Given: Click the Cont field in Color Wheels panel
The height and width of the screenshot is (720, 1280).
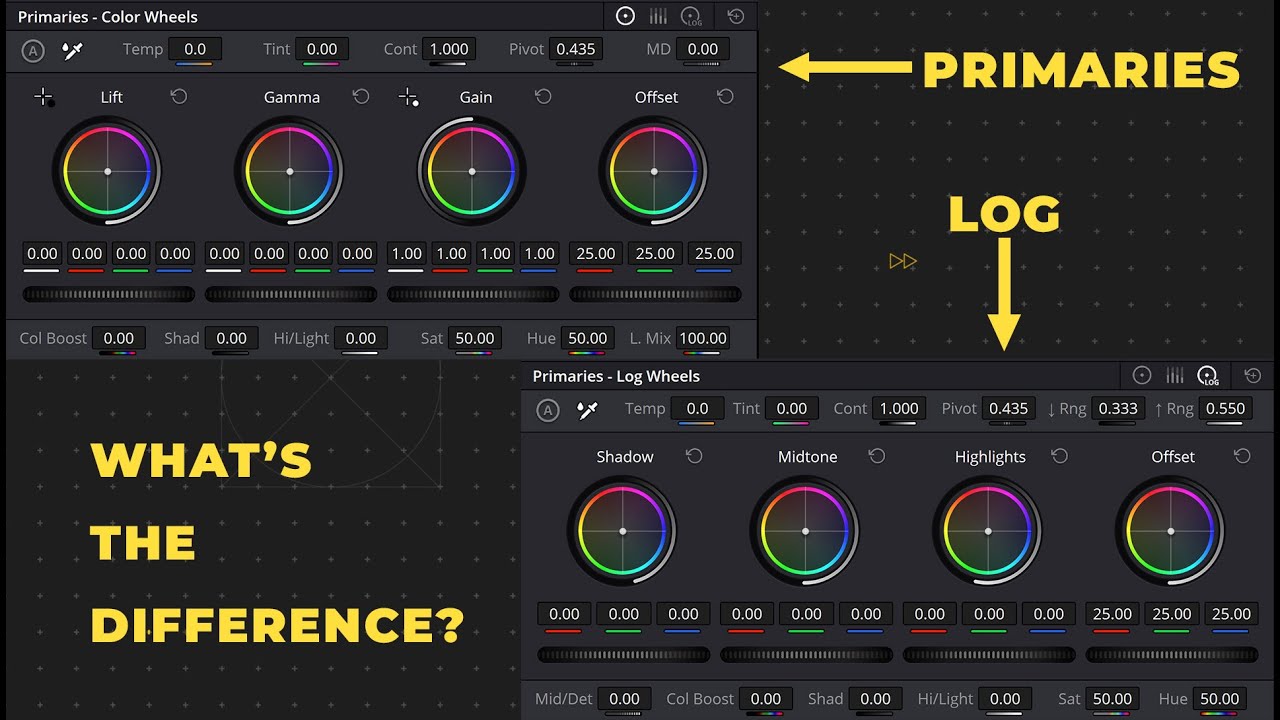Looking at the screenshot, I should pyautogui.click(x=449, y=49).
